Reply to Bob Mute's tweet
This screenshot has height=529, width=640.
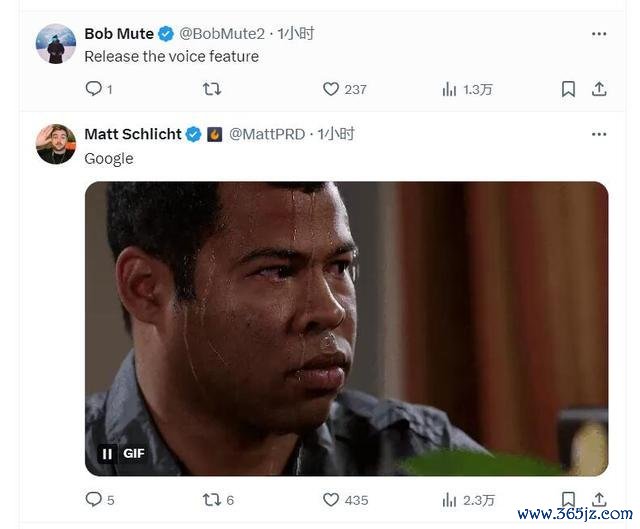point(93,89)
